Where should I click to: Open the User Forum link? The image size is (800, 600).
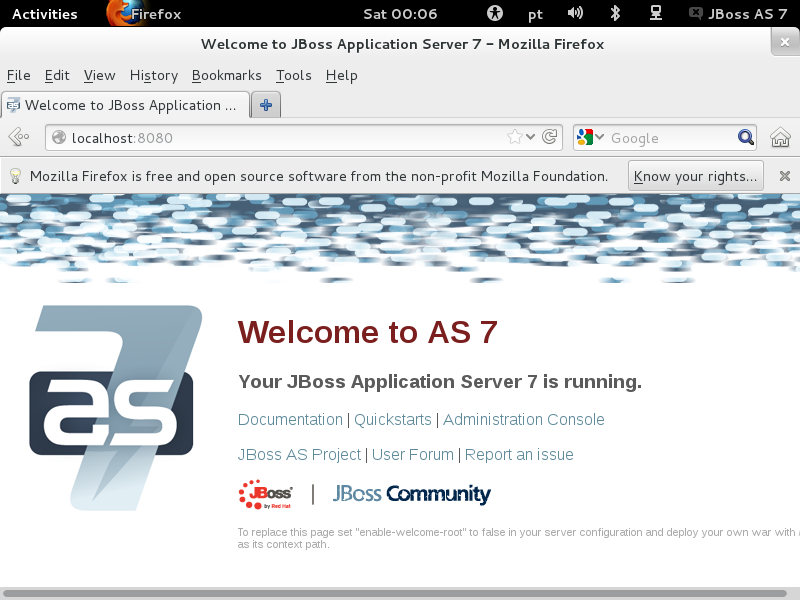click(x=413, y=454)
